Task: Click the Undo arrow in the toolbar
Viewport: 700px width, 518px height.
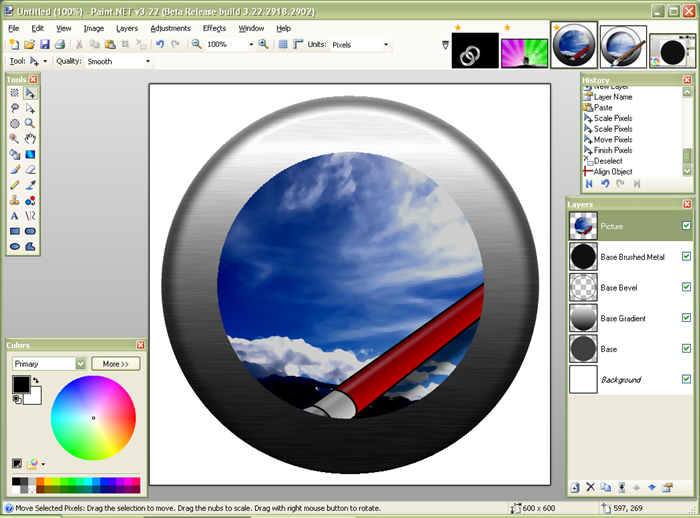Action: (160, 44)
